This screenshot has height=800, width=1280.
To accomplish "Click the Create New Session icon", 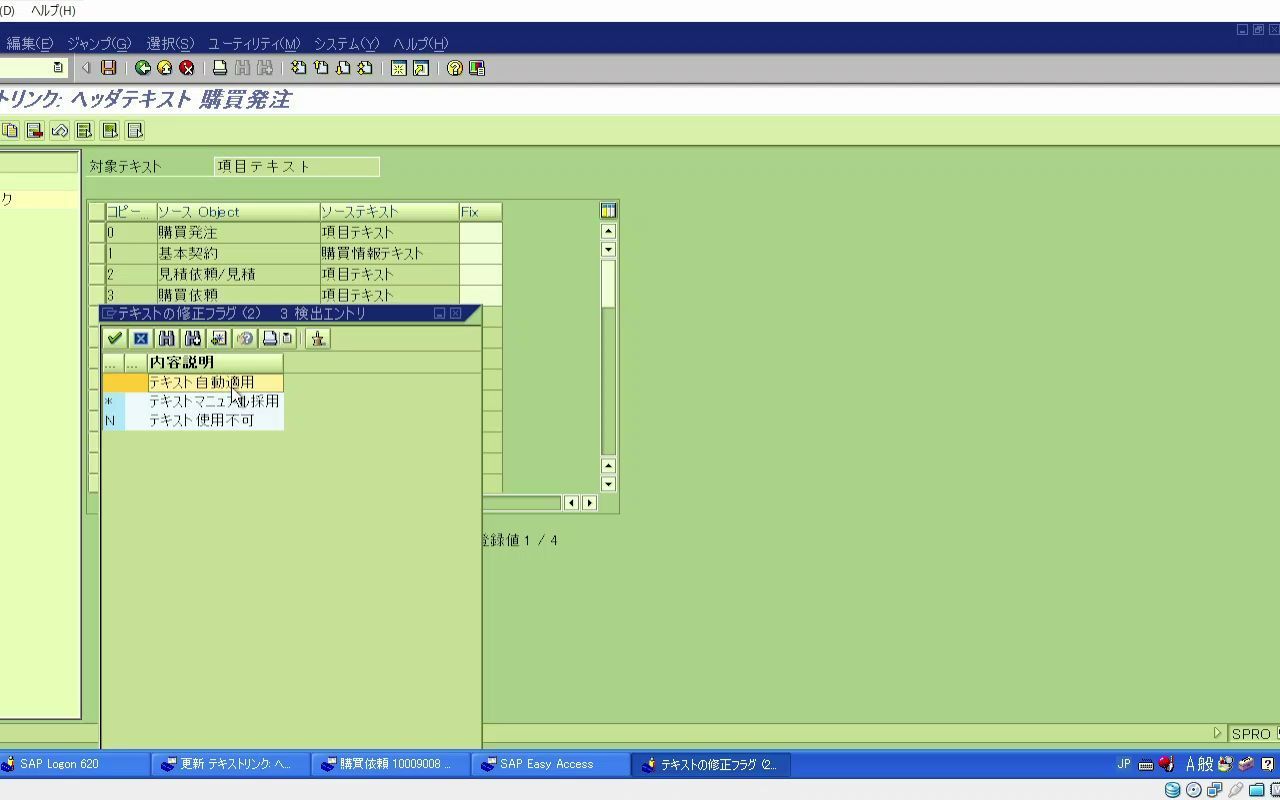I will tap(399, 68).
